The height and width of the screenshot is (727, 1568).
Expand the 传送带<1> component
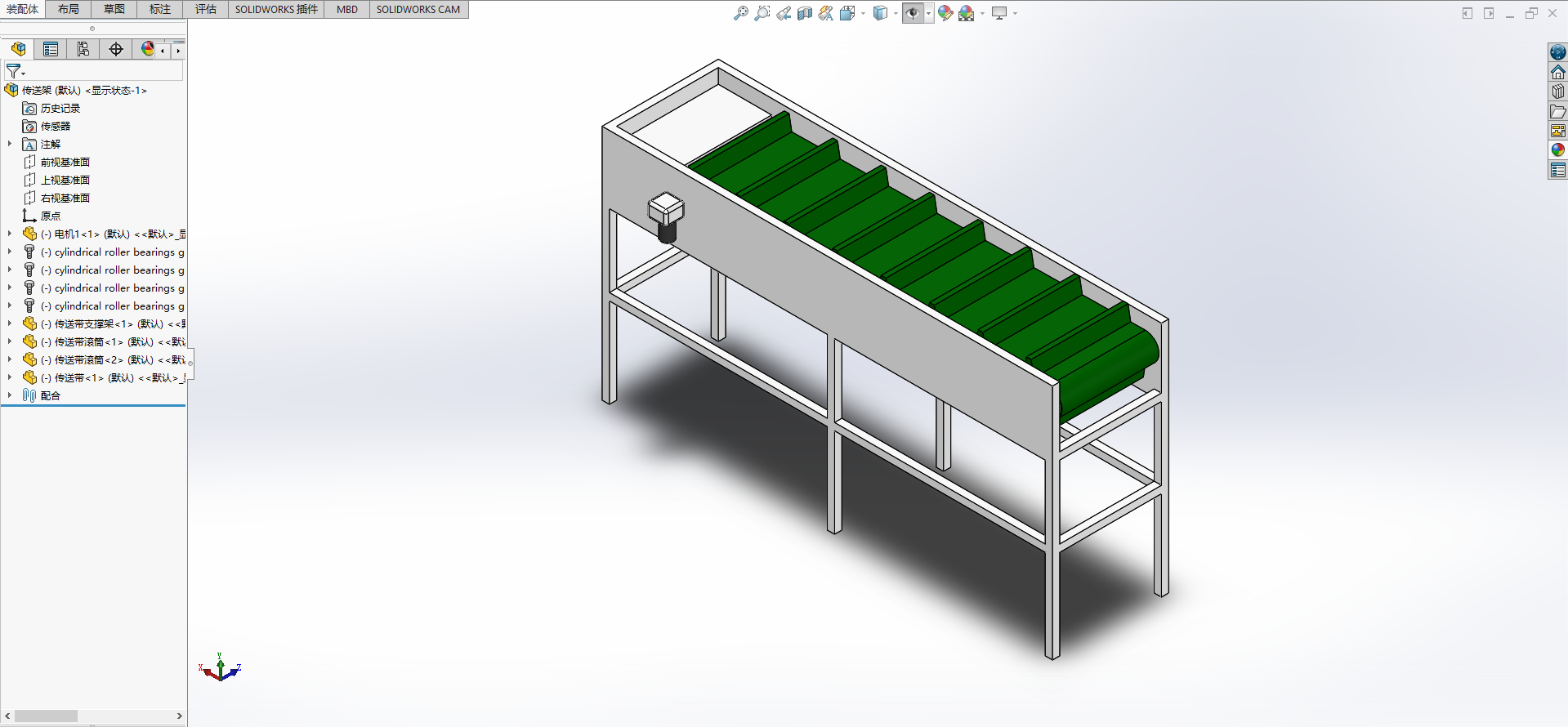pyautogui.click(x=10, y=377)
